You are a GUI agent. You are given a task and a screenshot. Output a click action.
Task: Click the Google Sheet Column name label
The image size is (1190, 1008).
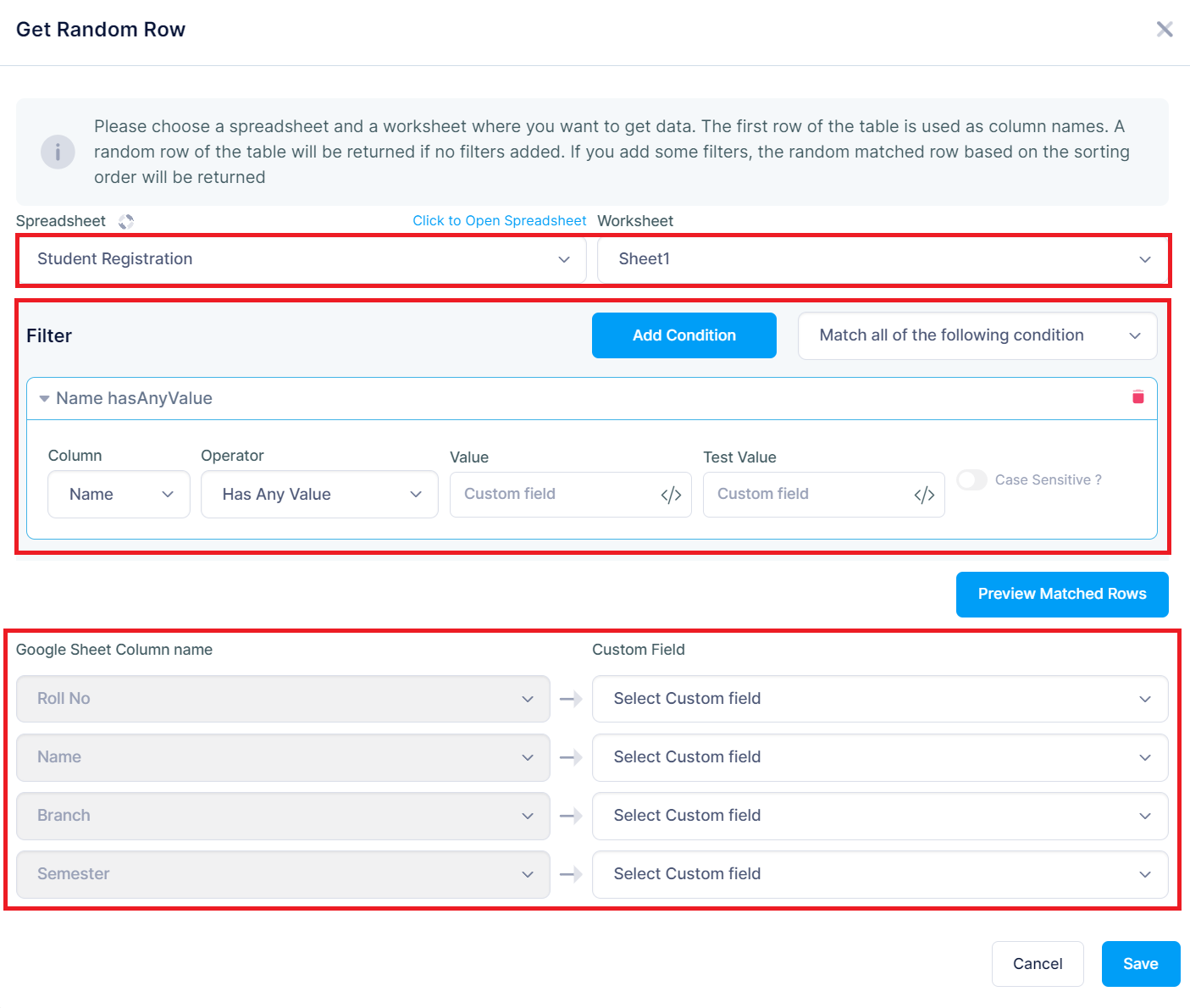click(114, 650)
